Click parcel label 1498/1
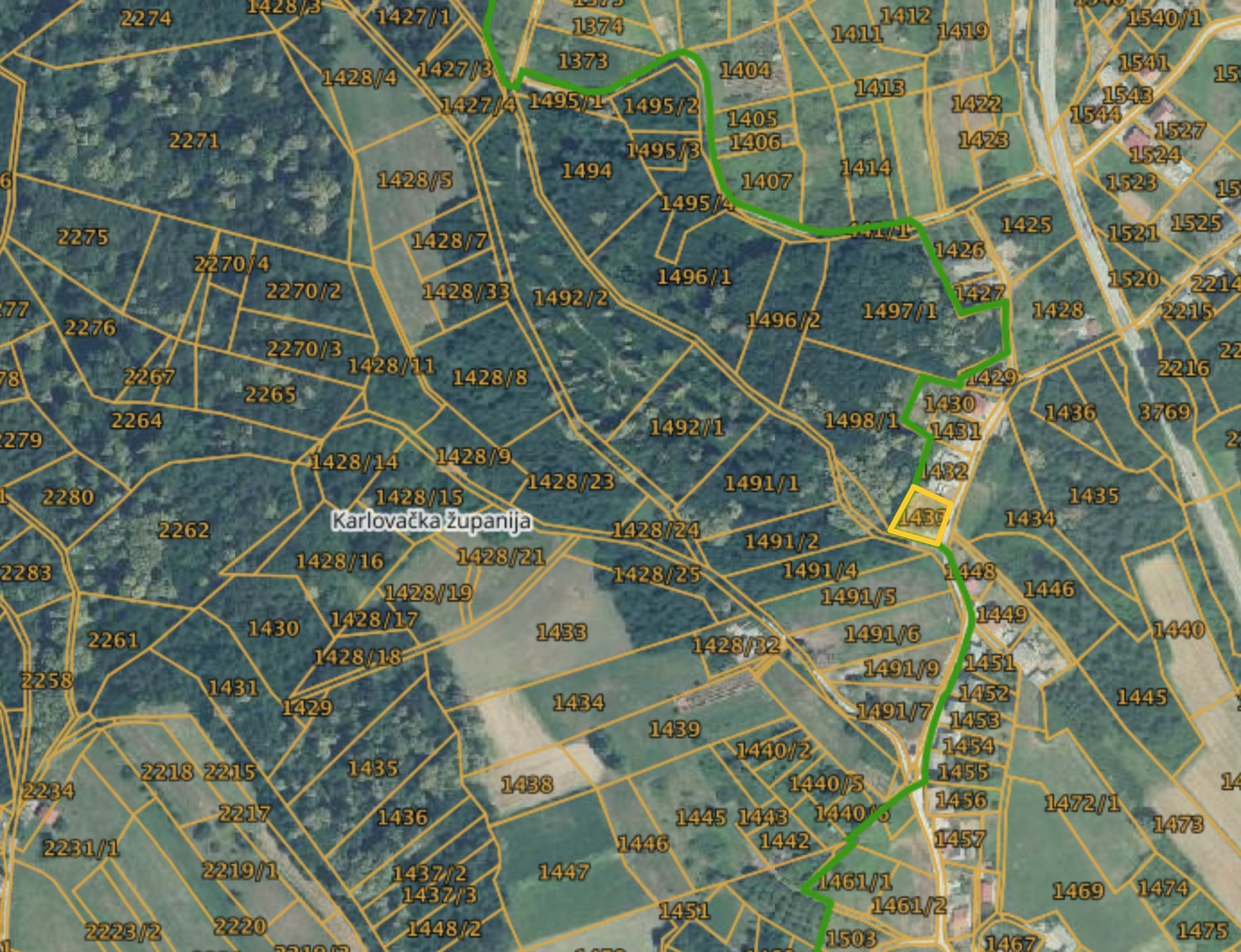The height and width of the screenshot is (952, 1241). click(x=861, y=420)
